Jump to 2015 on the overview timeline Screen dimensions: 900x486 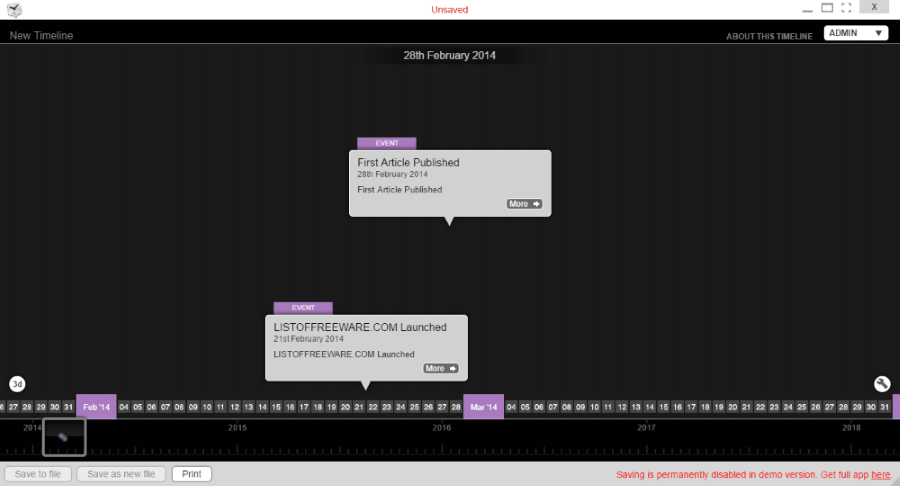(x=237, y=427)
